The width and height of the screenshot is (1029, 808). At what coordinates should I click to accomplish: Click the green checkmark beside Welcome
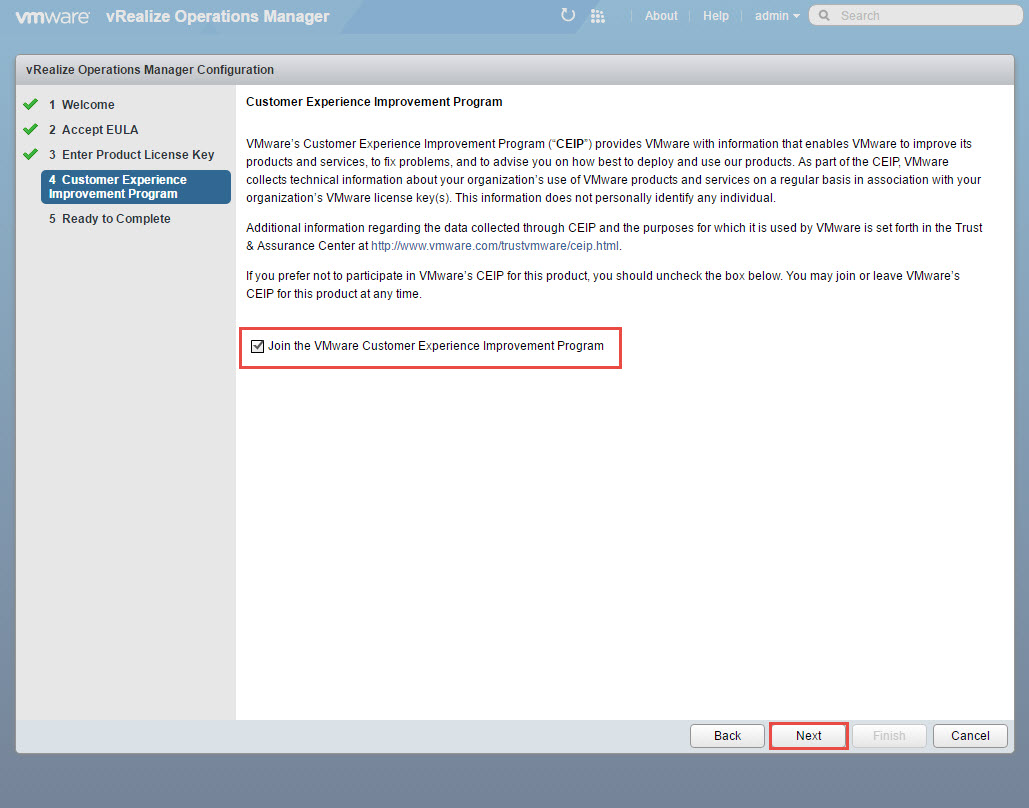coord(31,104)
